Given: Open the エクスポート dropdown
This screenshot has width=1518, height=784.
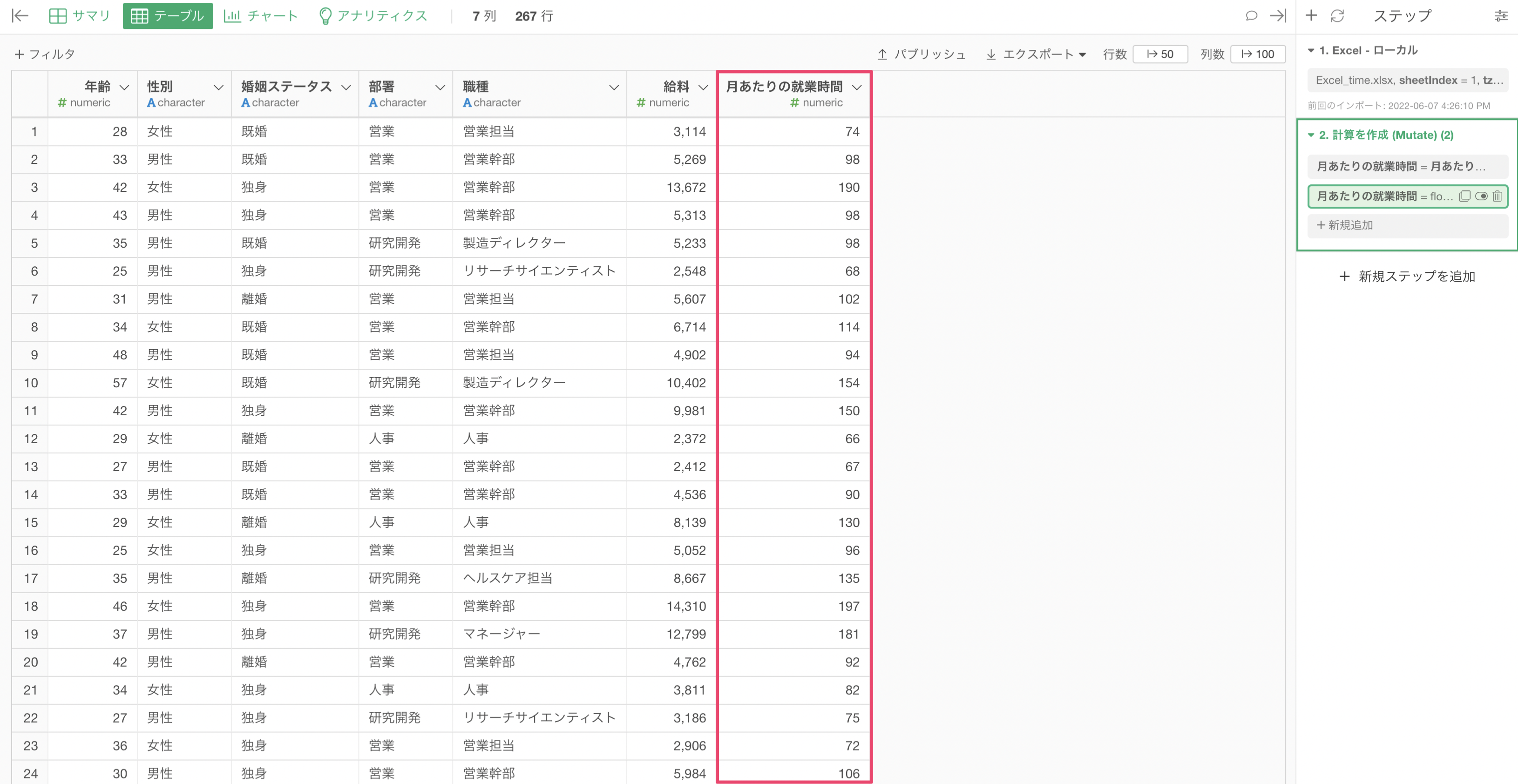Looking at the screenshot, I should [x=1036, y=54].
